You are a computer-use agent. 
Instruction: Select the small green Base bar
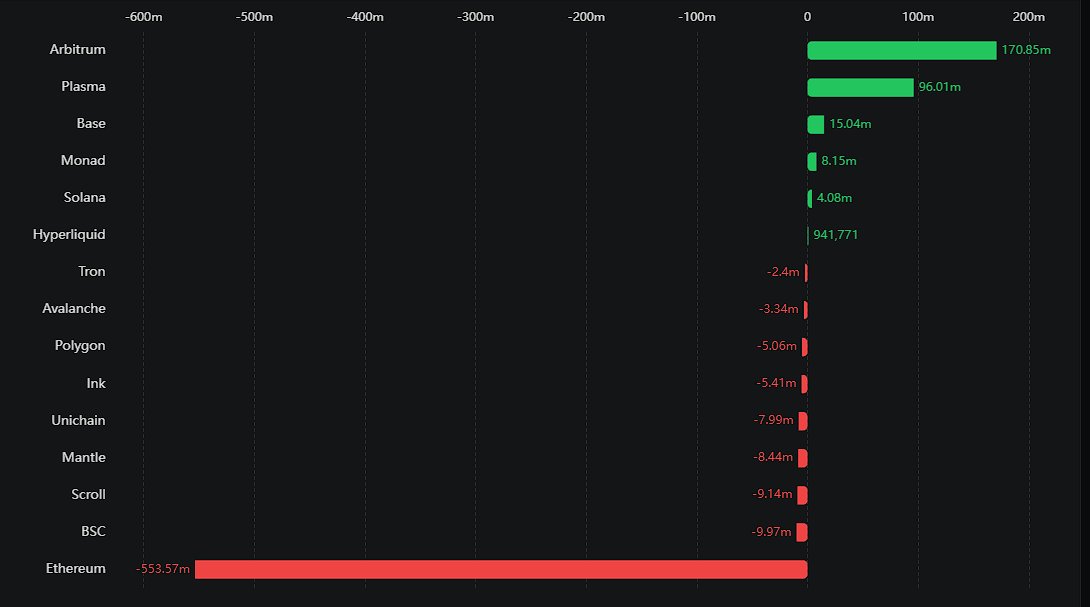coord(816,124)
